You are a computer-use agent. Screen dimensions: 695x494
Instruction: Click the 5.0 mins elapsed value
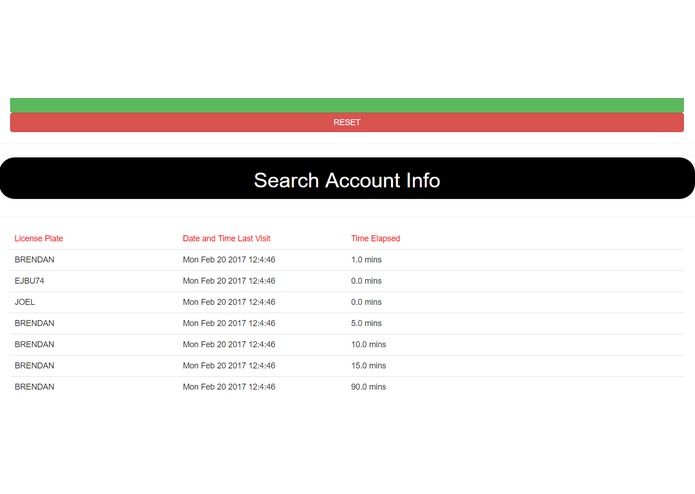pyautogui.click(x=366, y=323)
